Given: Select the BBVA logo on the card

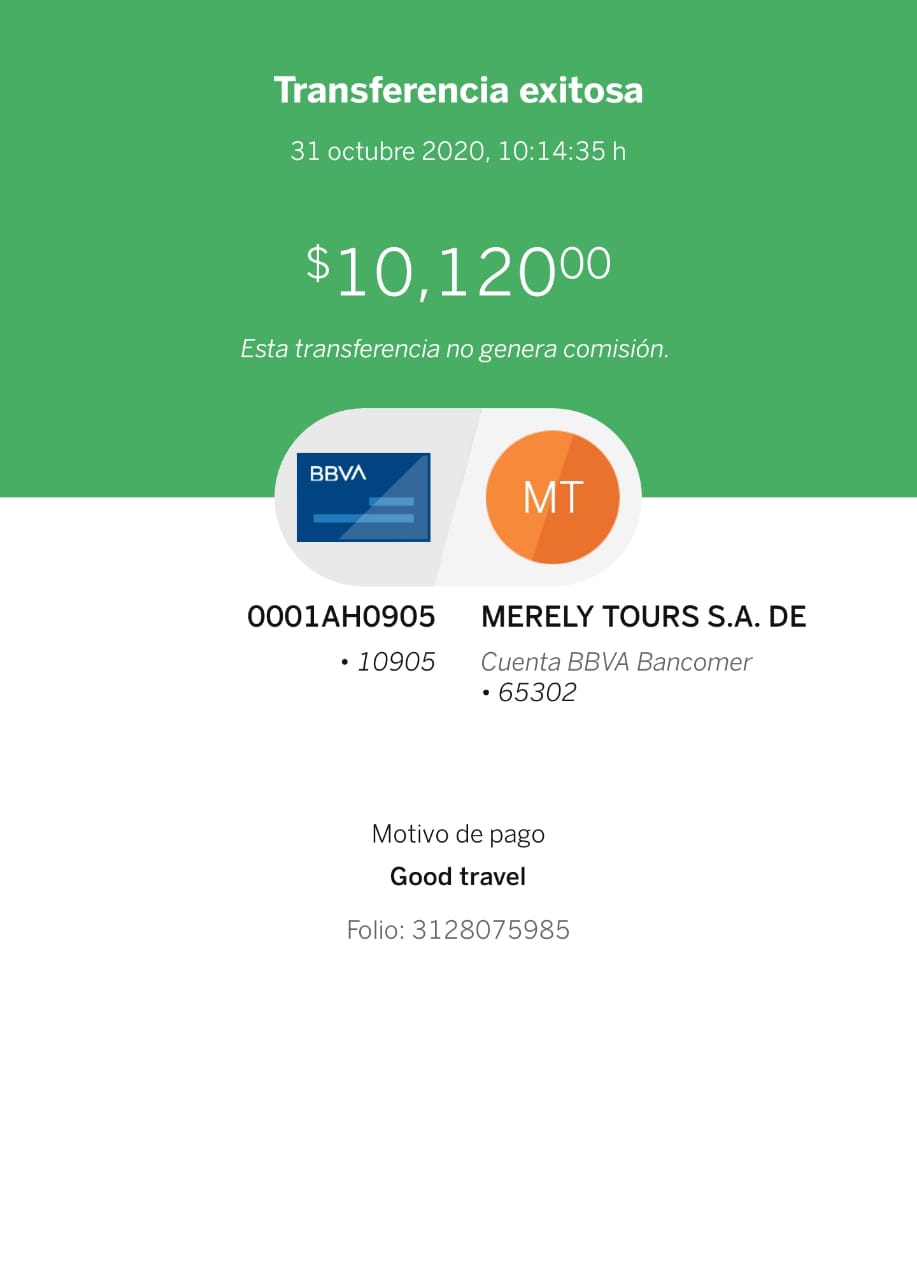Looking at the screenshot, I should click(338, 474).
